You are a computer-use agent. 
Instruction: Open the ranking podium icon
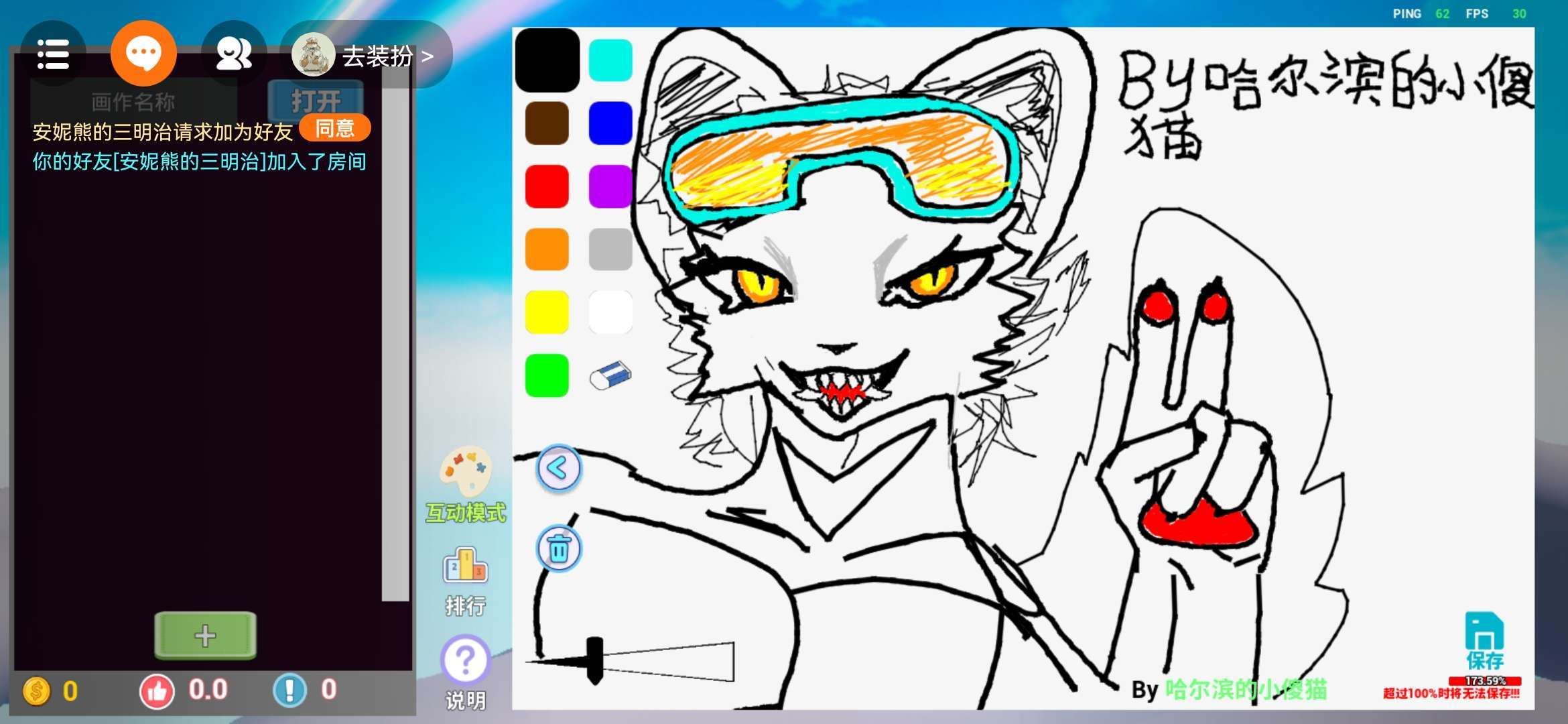coord(465,567)
